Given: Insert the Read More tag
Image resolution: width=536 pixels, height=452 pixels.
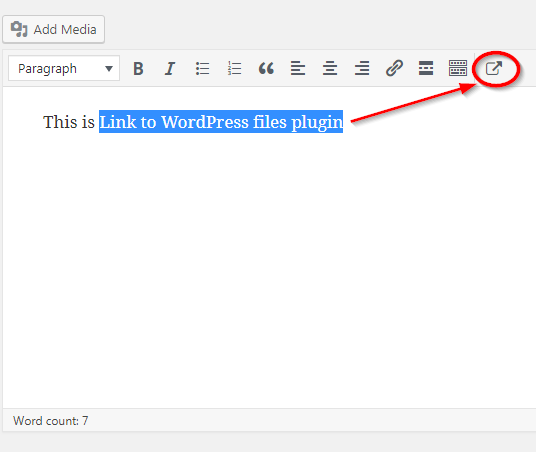Looking at the screenshot, I should (x=426, y=68).
